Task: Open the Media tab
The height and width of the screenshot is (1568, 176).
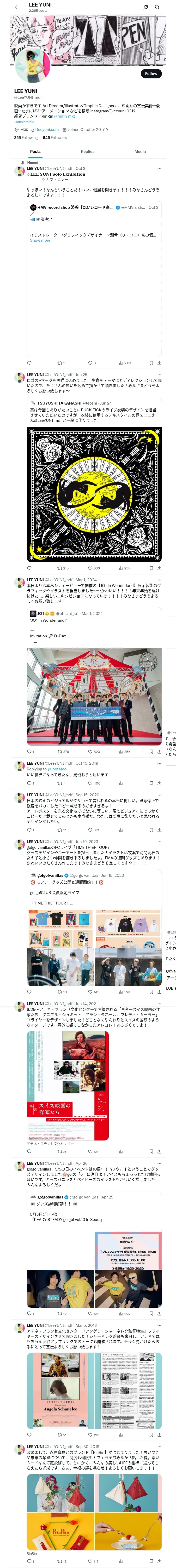Action: 140,152
